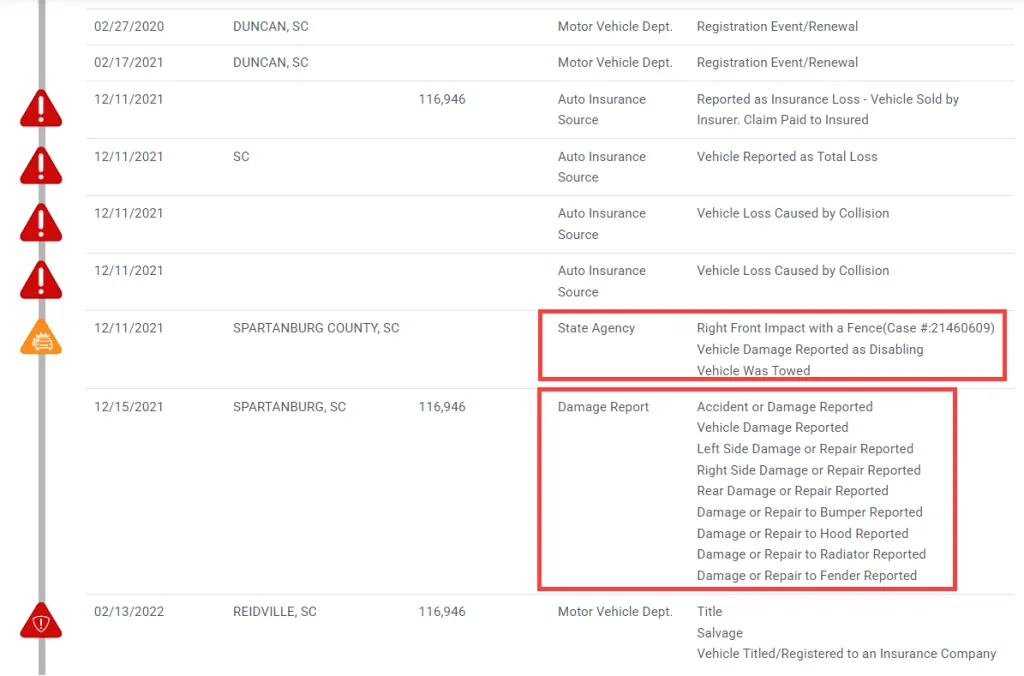Click "DUNCAN, SC" in the 02/17/2021 row

coord(270,63)
